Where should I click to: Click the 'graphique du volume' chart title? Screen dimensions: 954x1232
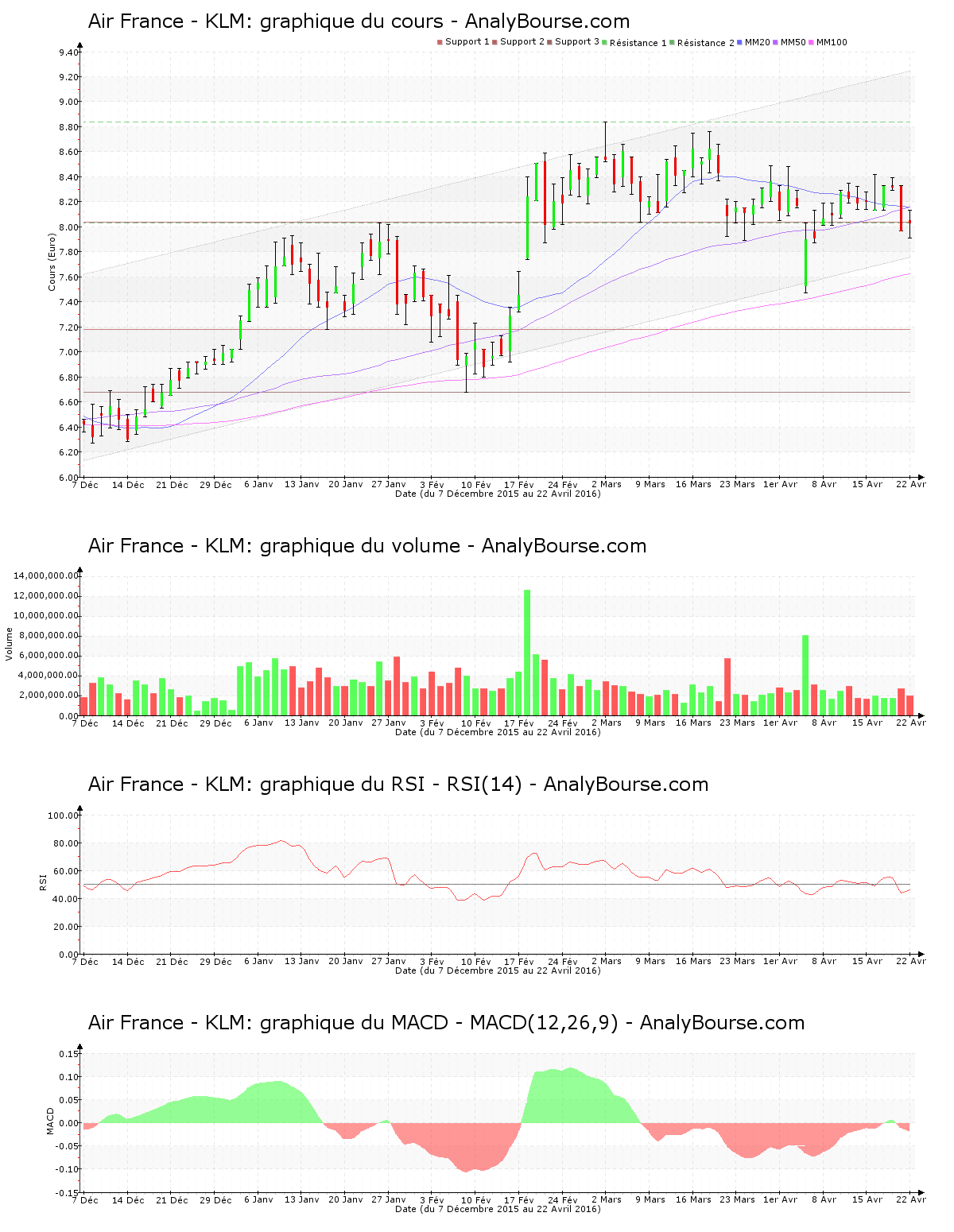coord(367,546)
